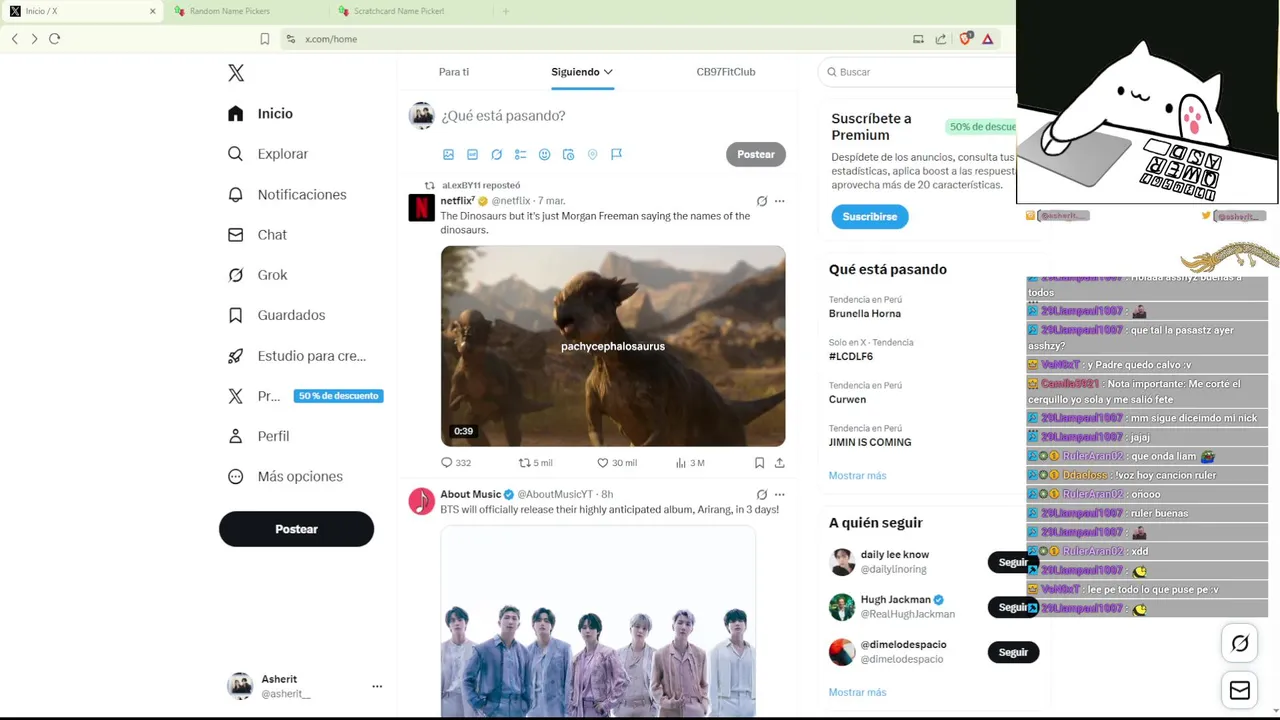
Task: Share the netflix dinosaurs post
Action: (779, 463)
